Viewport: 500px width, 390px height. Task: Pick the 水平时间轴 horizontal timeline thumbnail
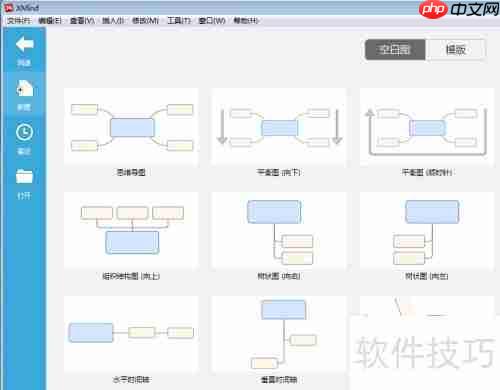[131, 334]
